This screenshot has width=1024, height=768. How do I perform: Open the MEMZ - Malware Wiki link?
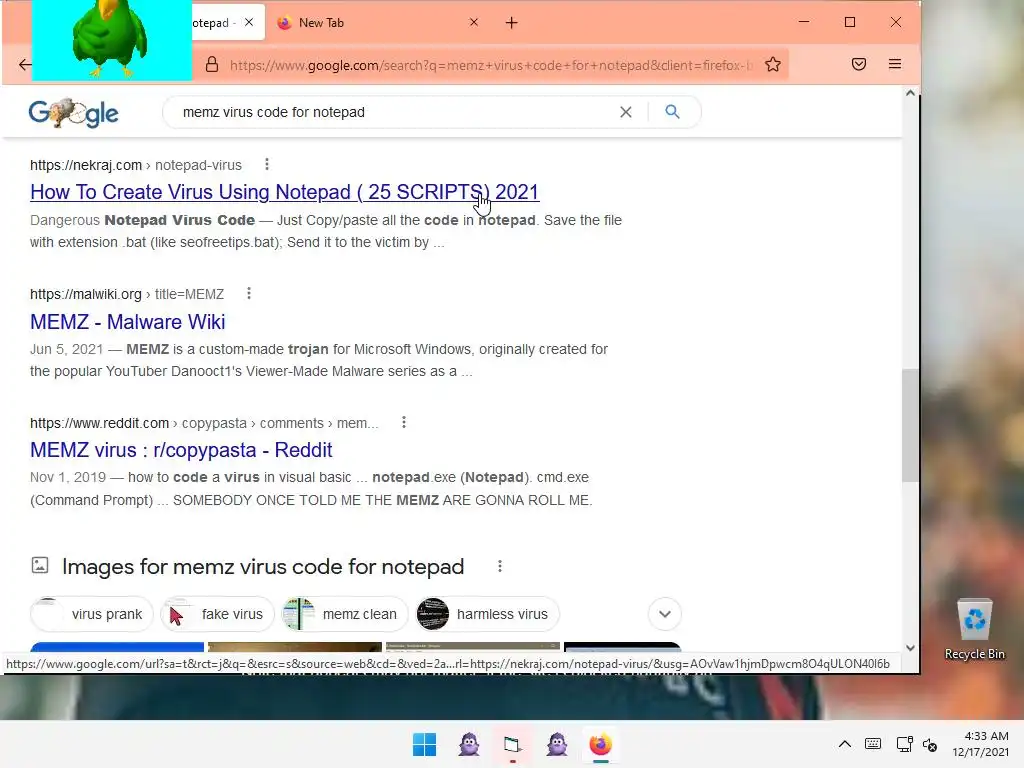coord(127,322)
